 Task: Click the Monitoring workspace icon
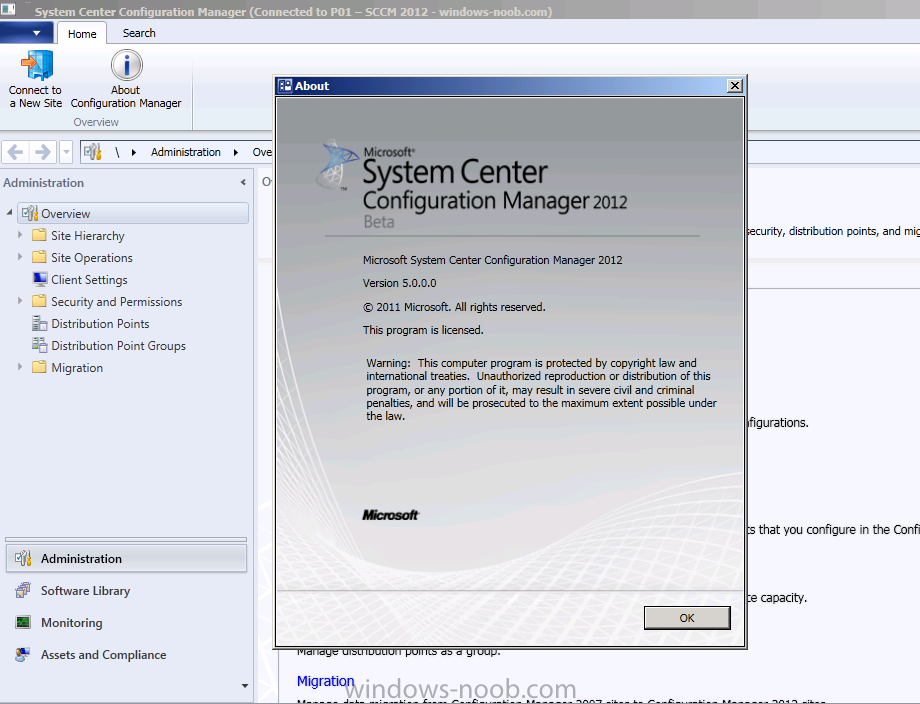[x=23, y=622]
